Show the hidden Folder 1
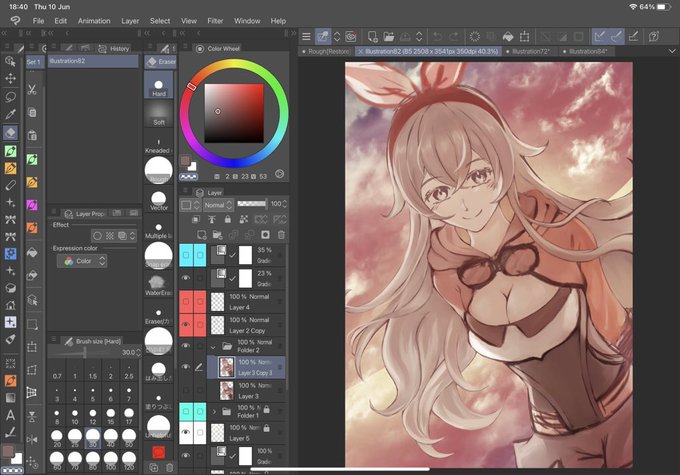 point(186,411)
